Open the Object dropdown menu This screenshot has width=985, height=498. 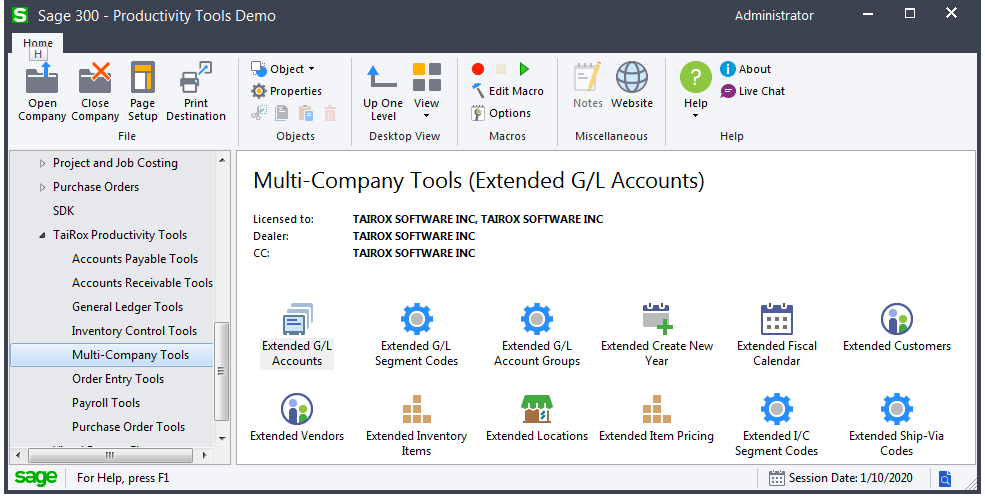pyautogui.click(x=283, y=69)
